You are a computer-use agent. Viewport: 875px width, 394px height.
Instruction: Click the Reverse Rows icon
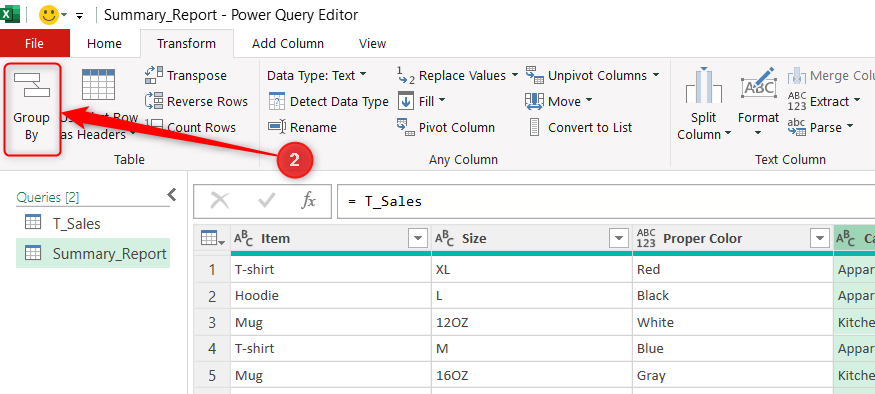click(x=153, y=101)
